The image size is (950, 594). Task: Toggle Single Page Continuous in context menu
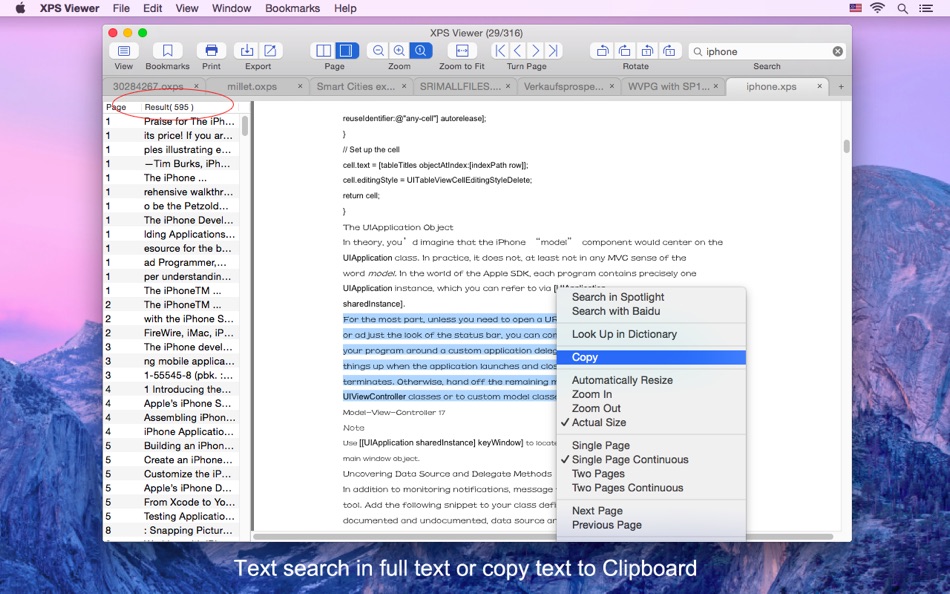[651, 459]
